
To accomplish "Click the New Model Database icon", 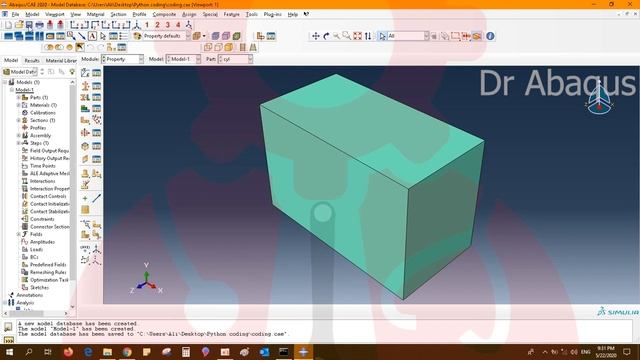I will point(9,25).
